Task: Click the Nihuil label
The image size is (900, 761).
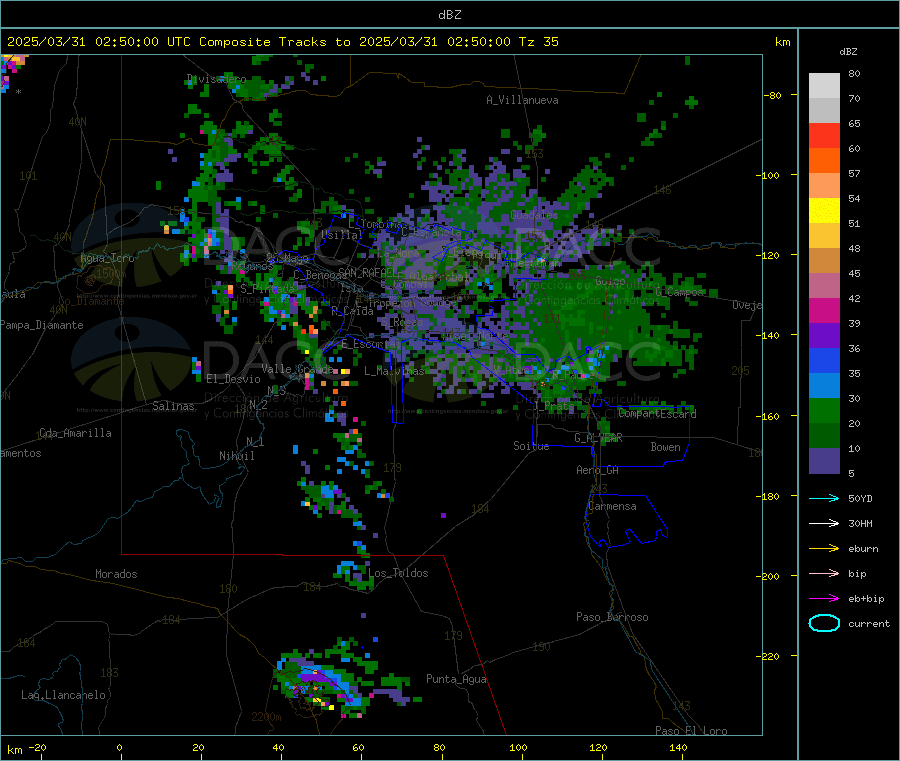Action: [236, 456]
